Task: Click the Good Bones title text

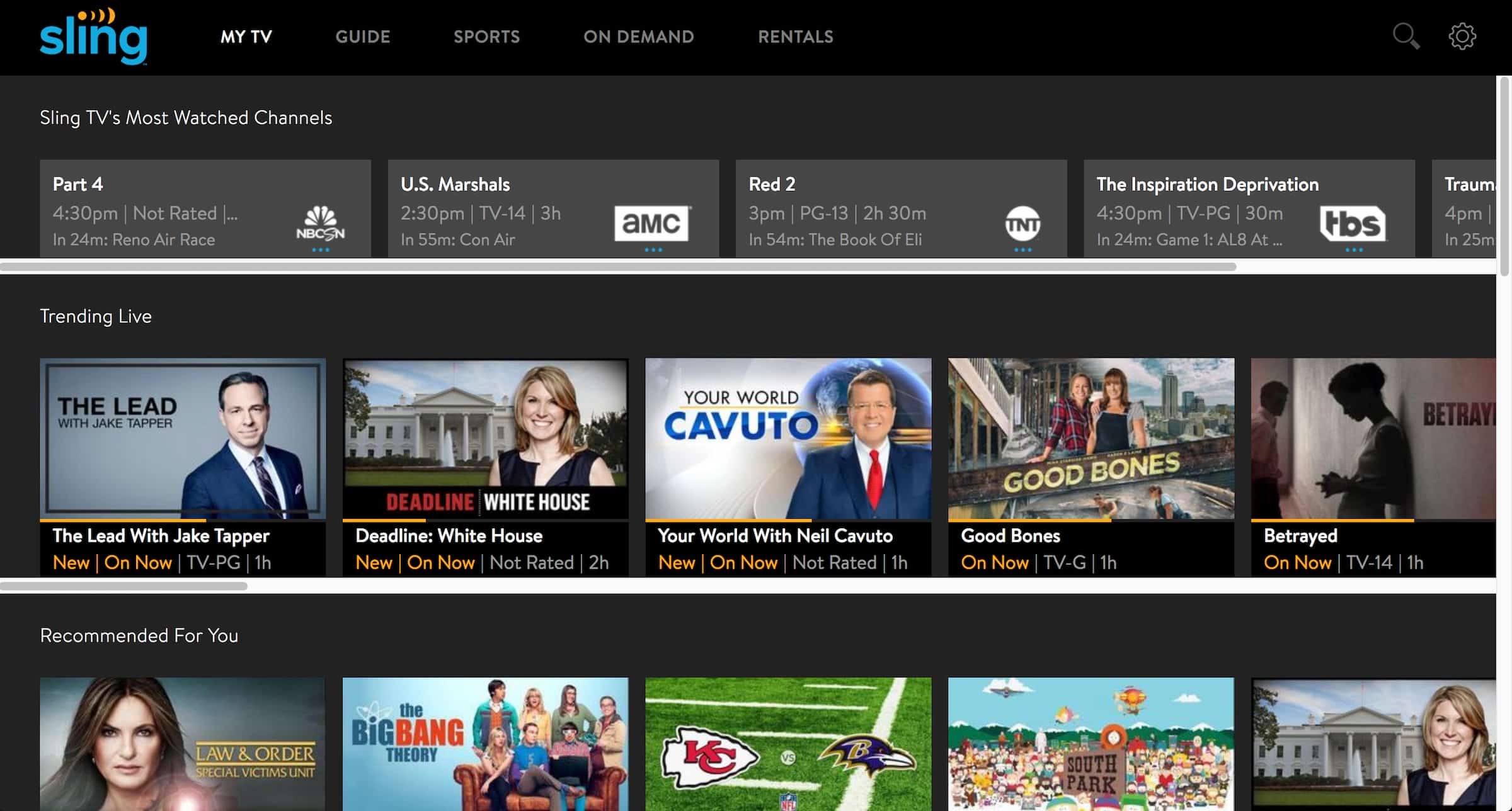Action: (1011, 536)
